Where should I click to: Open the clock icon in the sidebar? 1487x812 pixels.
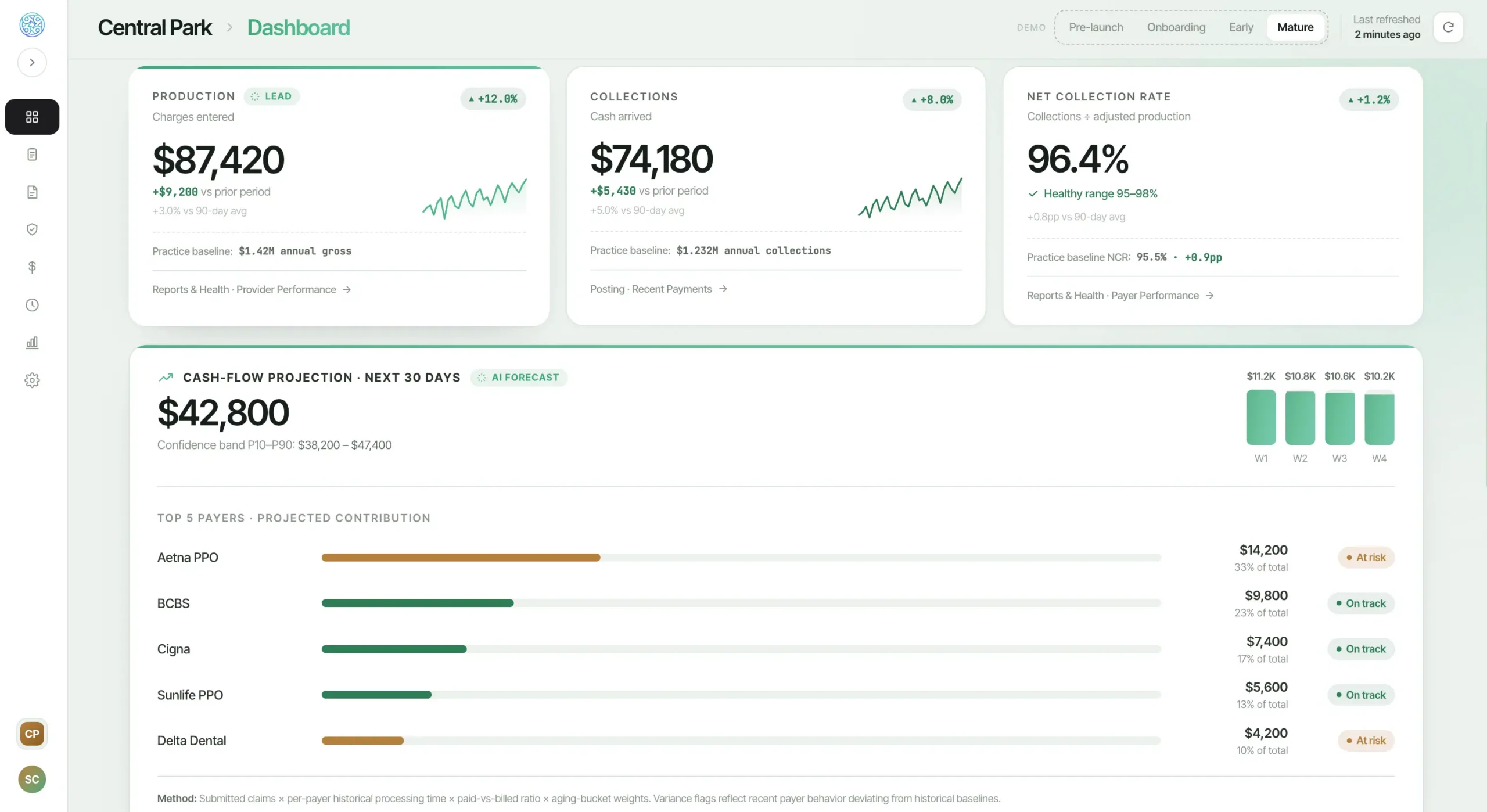pos(32,305)
